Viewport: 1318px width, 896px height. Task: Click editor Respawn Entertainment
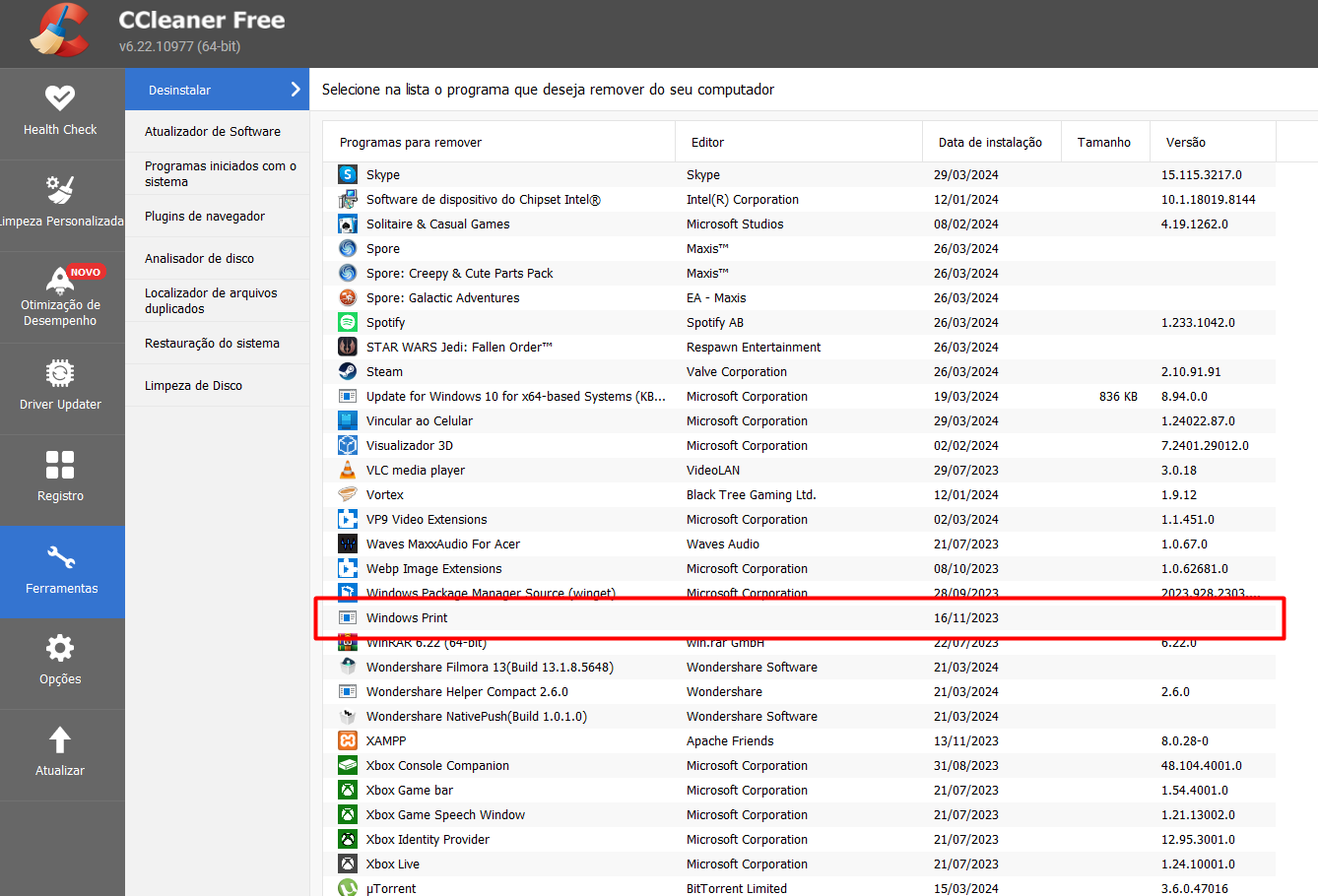(x=754, y=347)
